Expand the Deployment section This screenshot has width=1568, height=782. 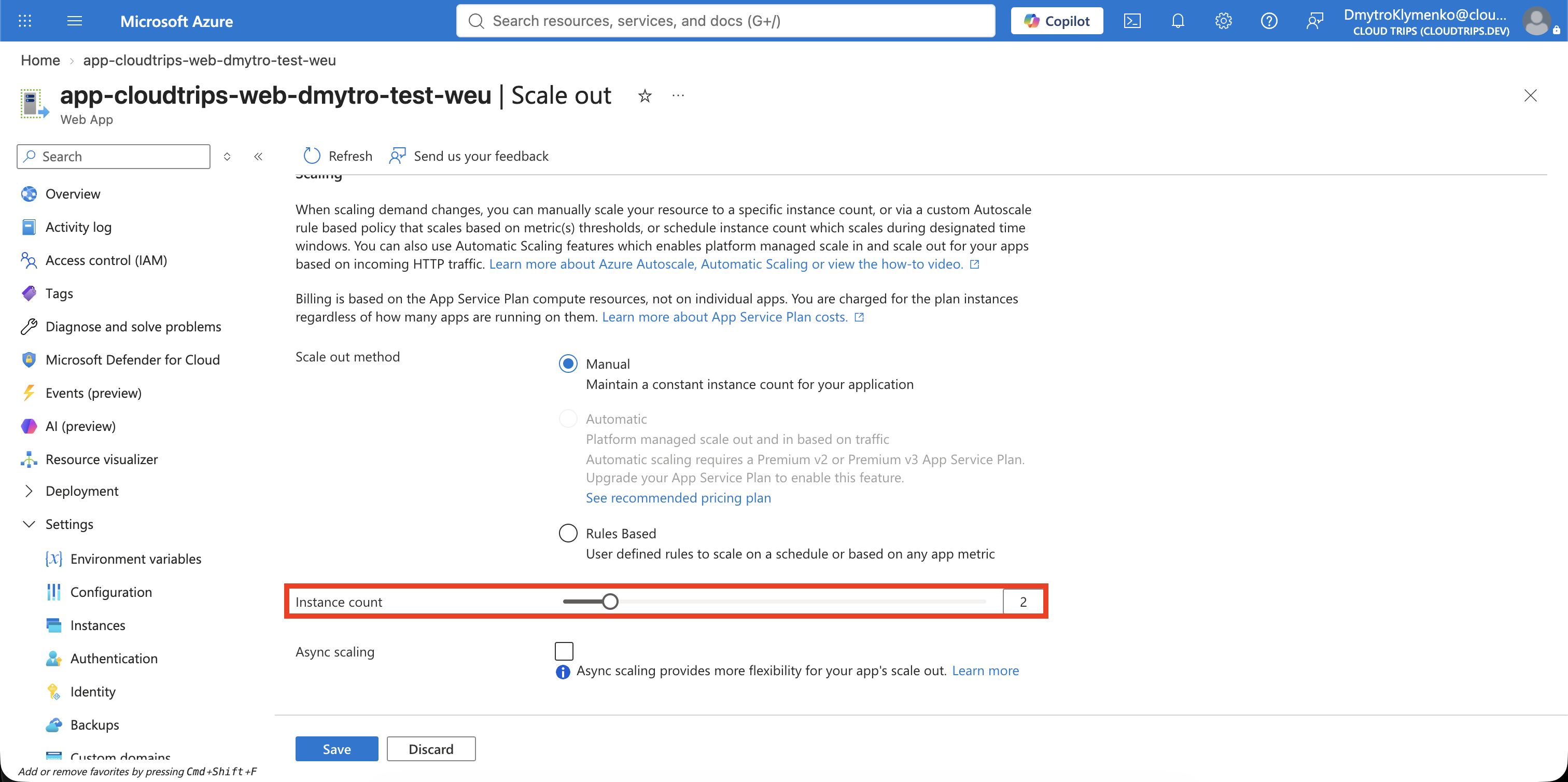29,491
